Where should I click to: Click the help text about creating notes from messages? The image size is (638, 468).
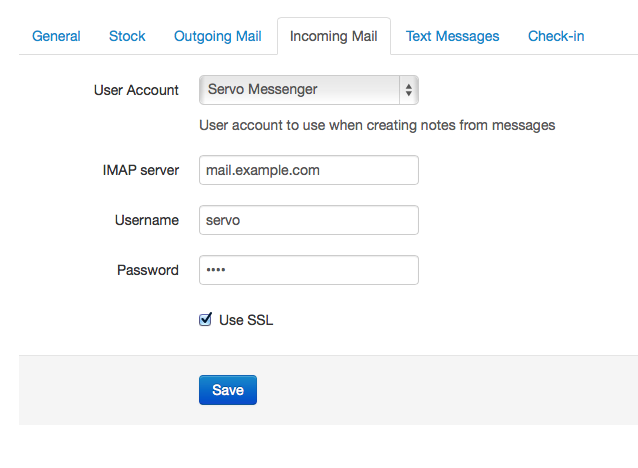[377, 125]
